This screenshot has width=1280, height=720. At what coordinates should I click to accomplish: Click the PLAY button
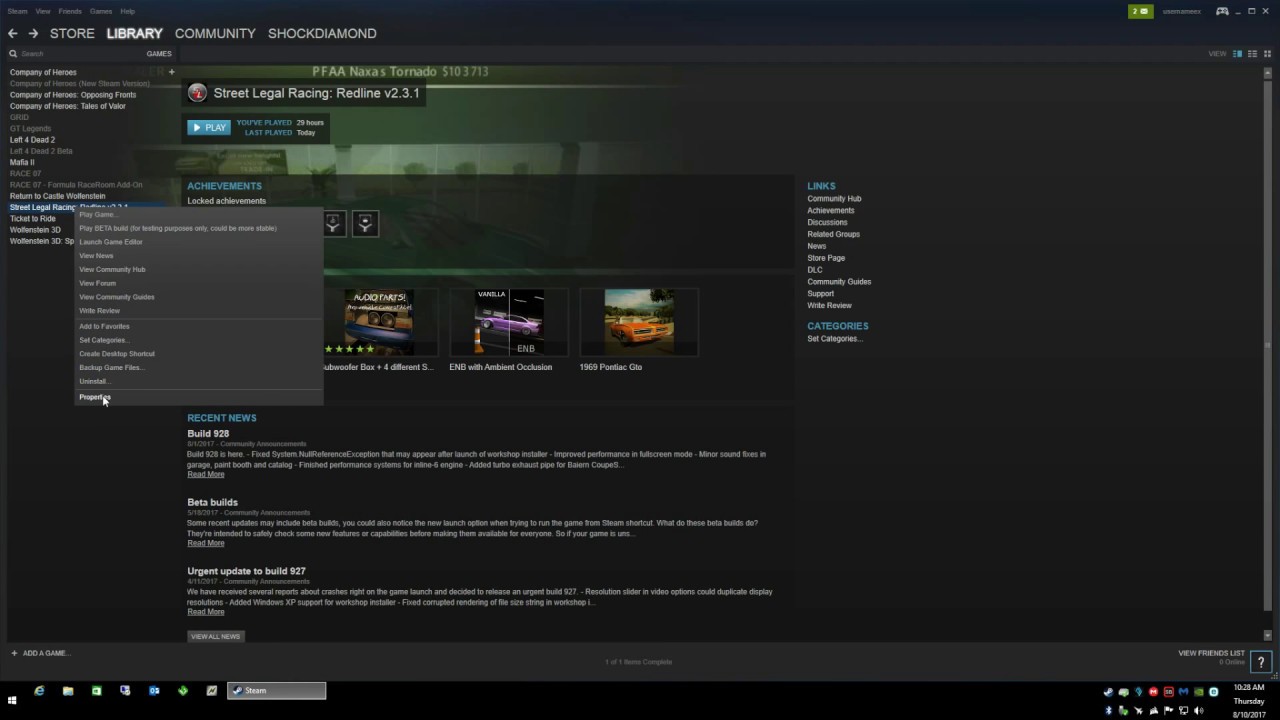209,127
